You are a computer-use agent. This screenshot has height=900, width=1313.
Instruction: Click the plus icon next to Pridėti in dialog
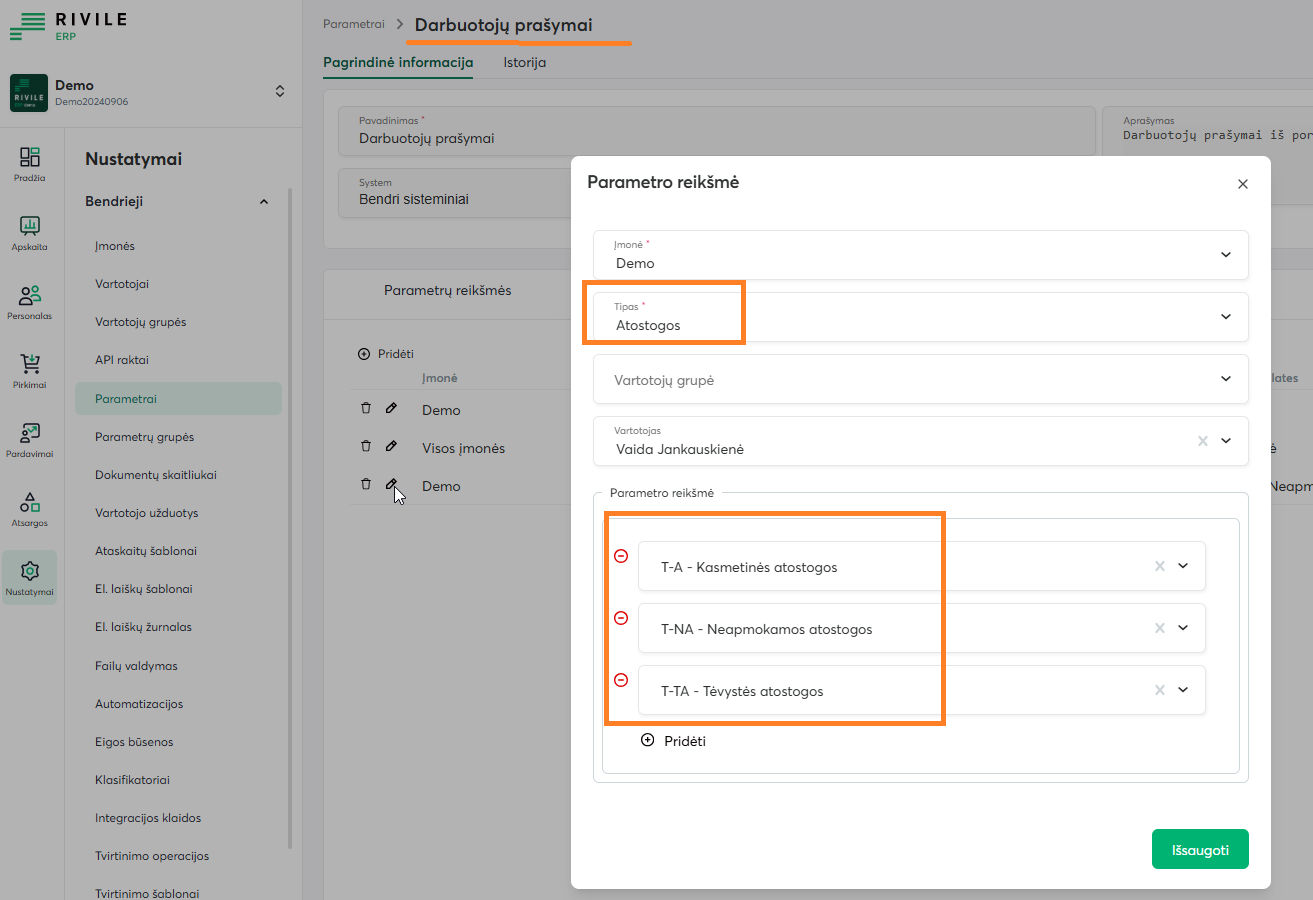(647, 740)
